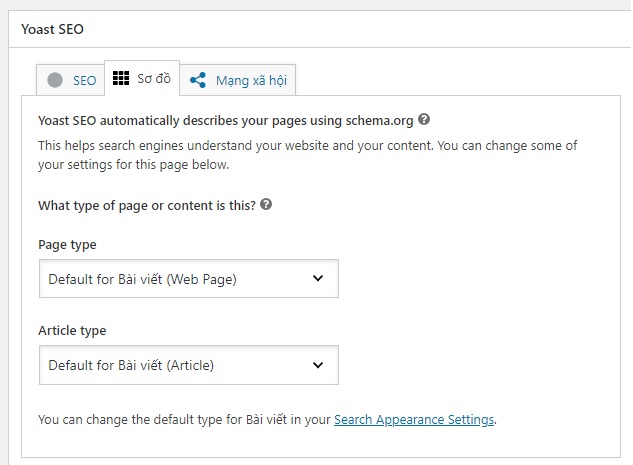This screenshot has width=633, height=465.
Task: Click the 'What type of page' question text
Action: coord(146,206)
